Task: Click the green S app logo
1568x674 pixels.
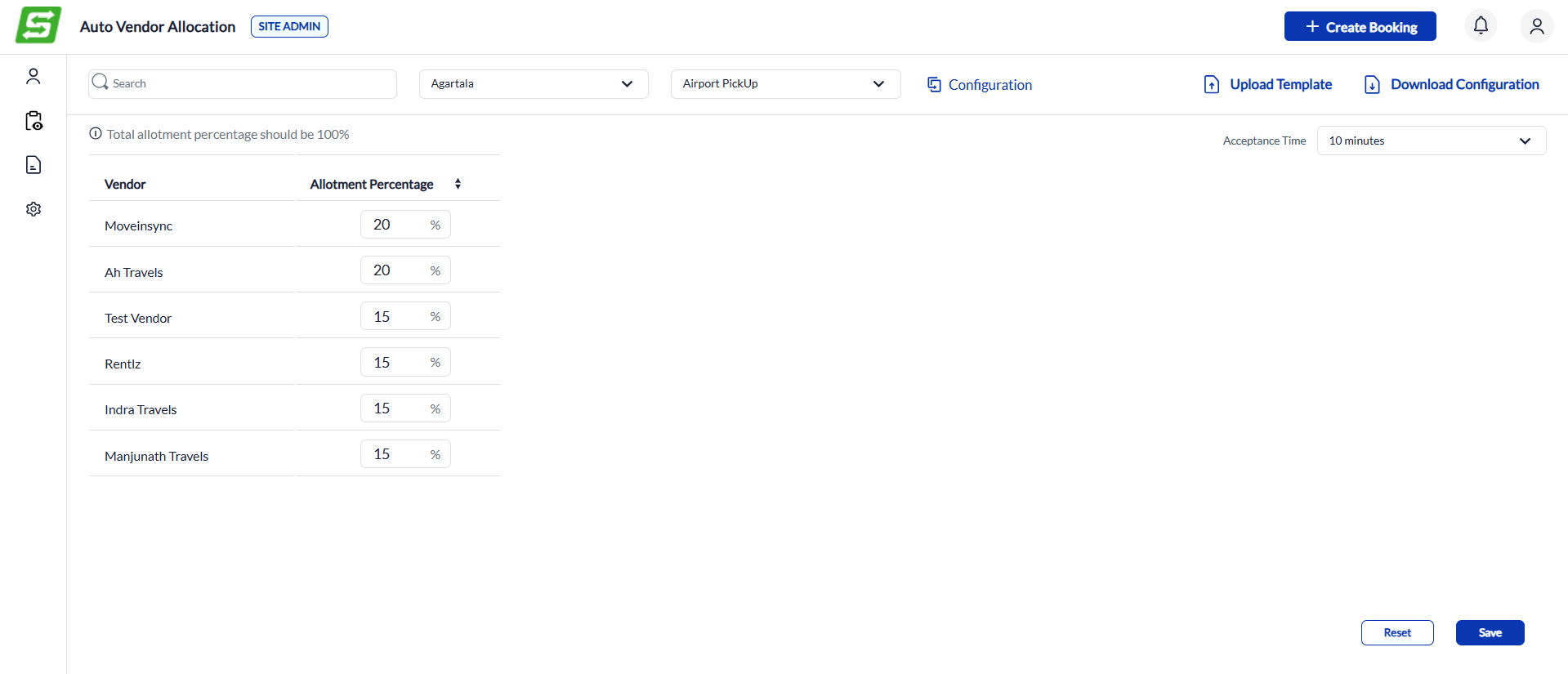Action: pos(38,25)
